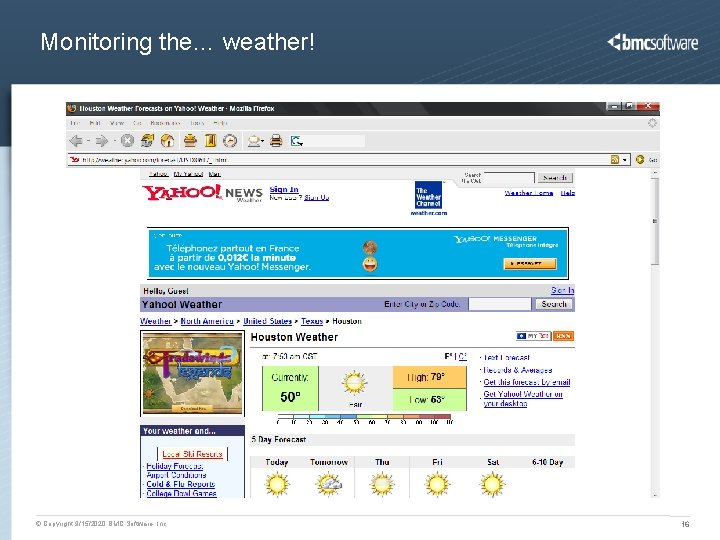Click Today's sunny forecast icon
The height and width of the screenshot is (540, 720).
[x=277, y=484]
